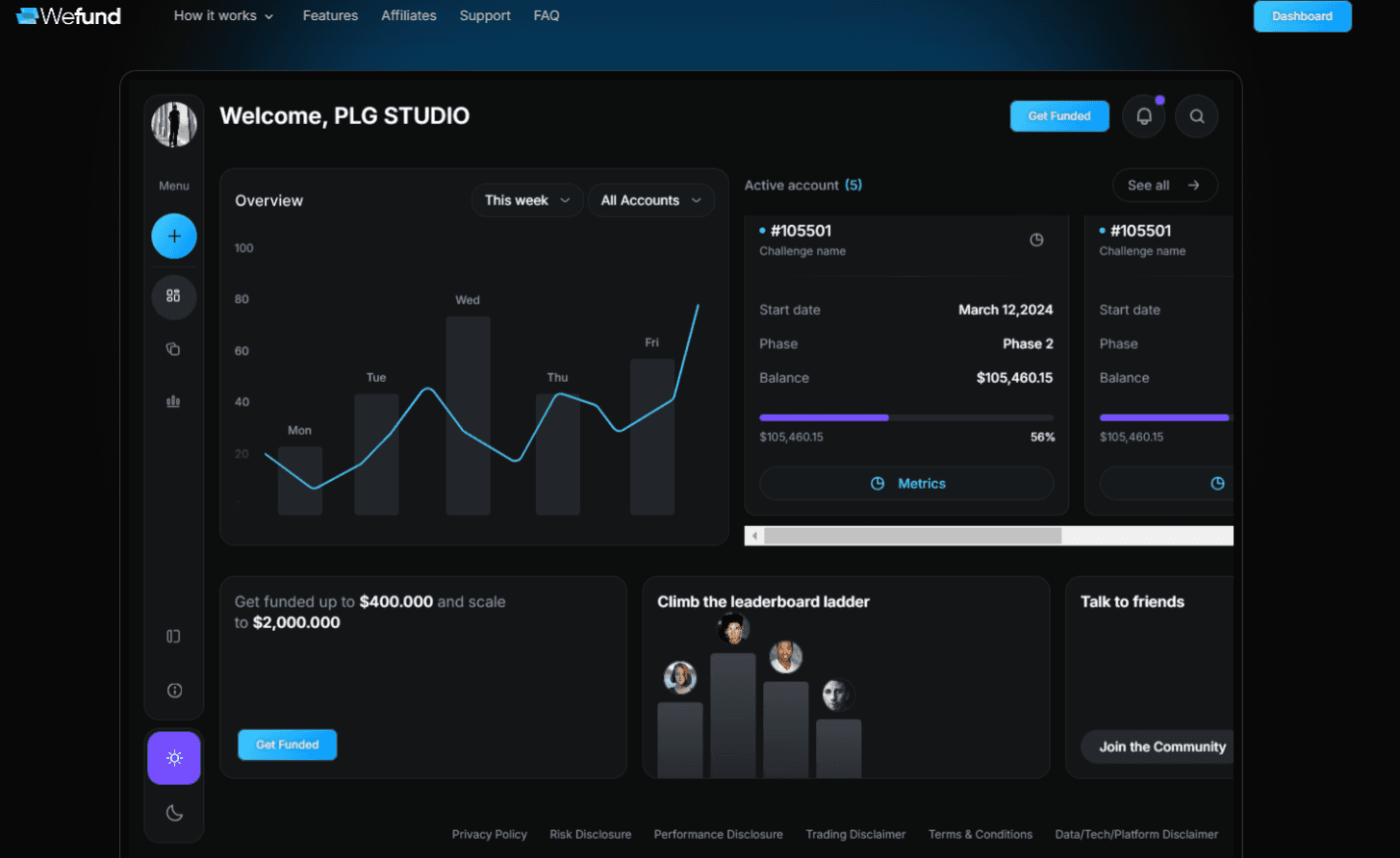
Task: Open Support in top navigation
Action: click(485, 15)
